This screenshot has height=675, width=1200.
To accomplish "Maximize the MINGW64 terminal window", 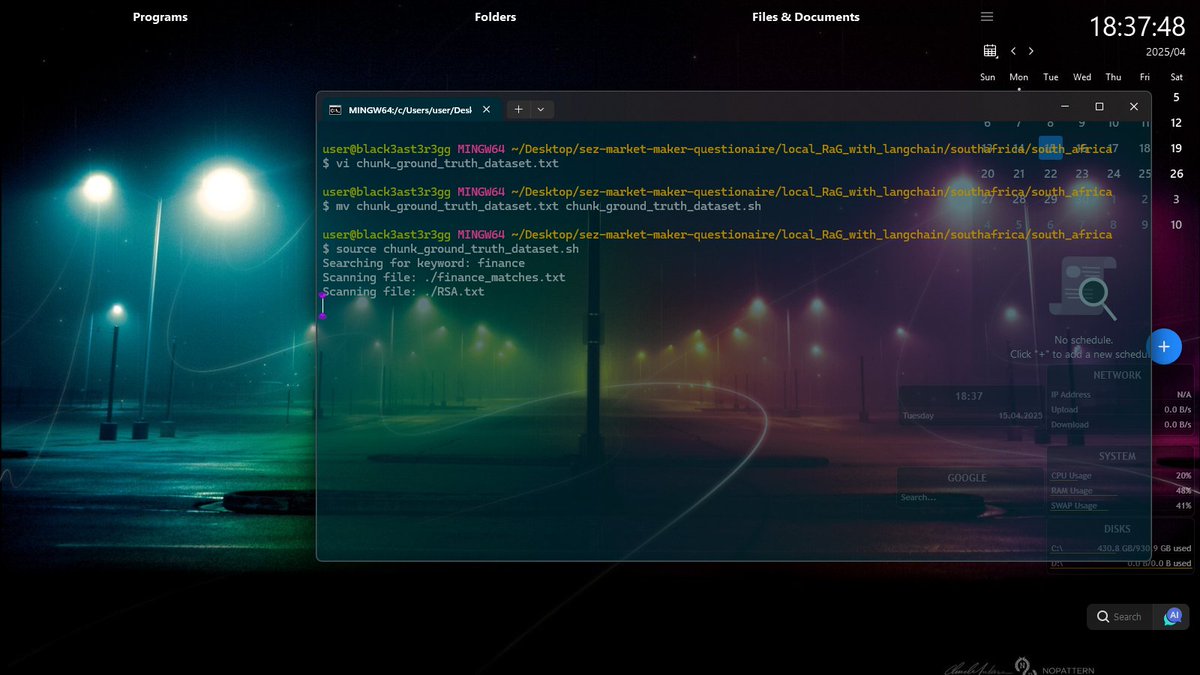I will pyautogui.click(x=1099, y=106).
